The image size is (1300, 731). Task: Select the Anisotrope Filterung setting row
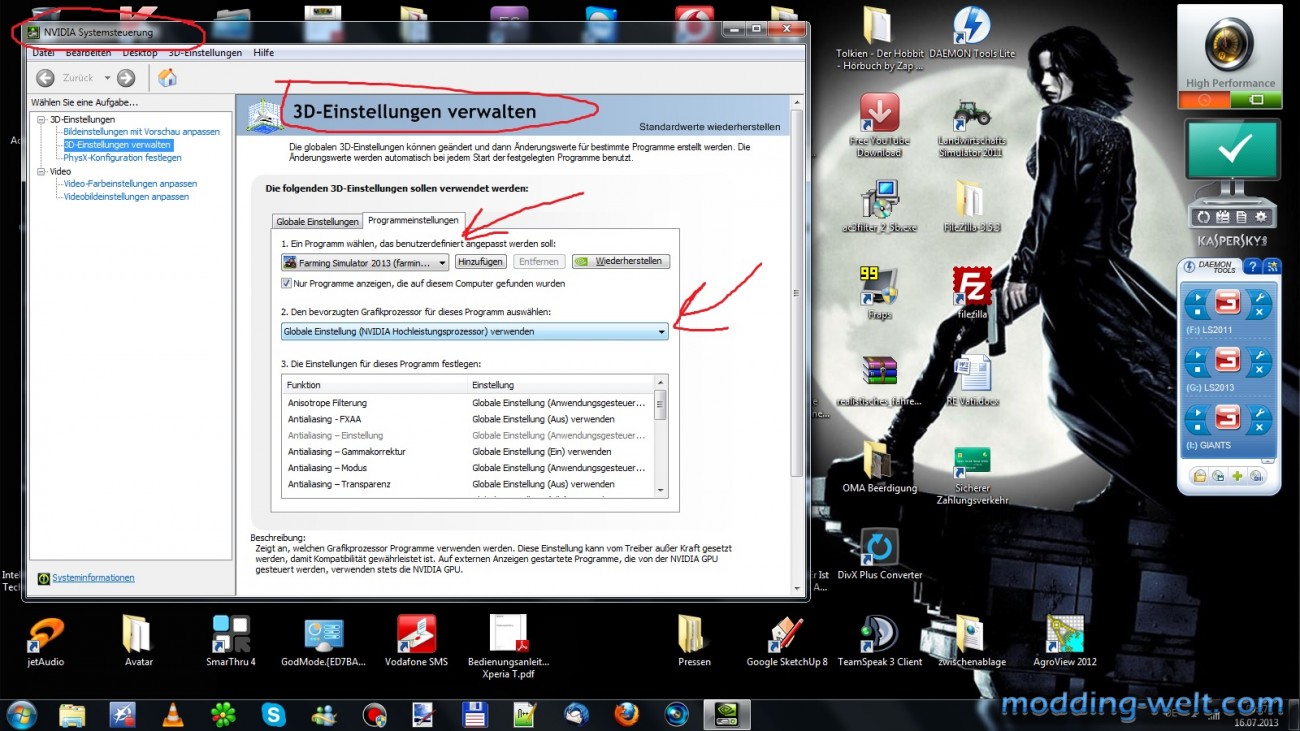(468, 403)
